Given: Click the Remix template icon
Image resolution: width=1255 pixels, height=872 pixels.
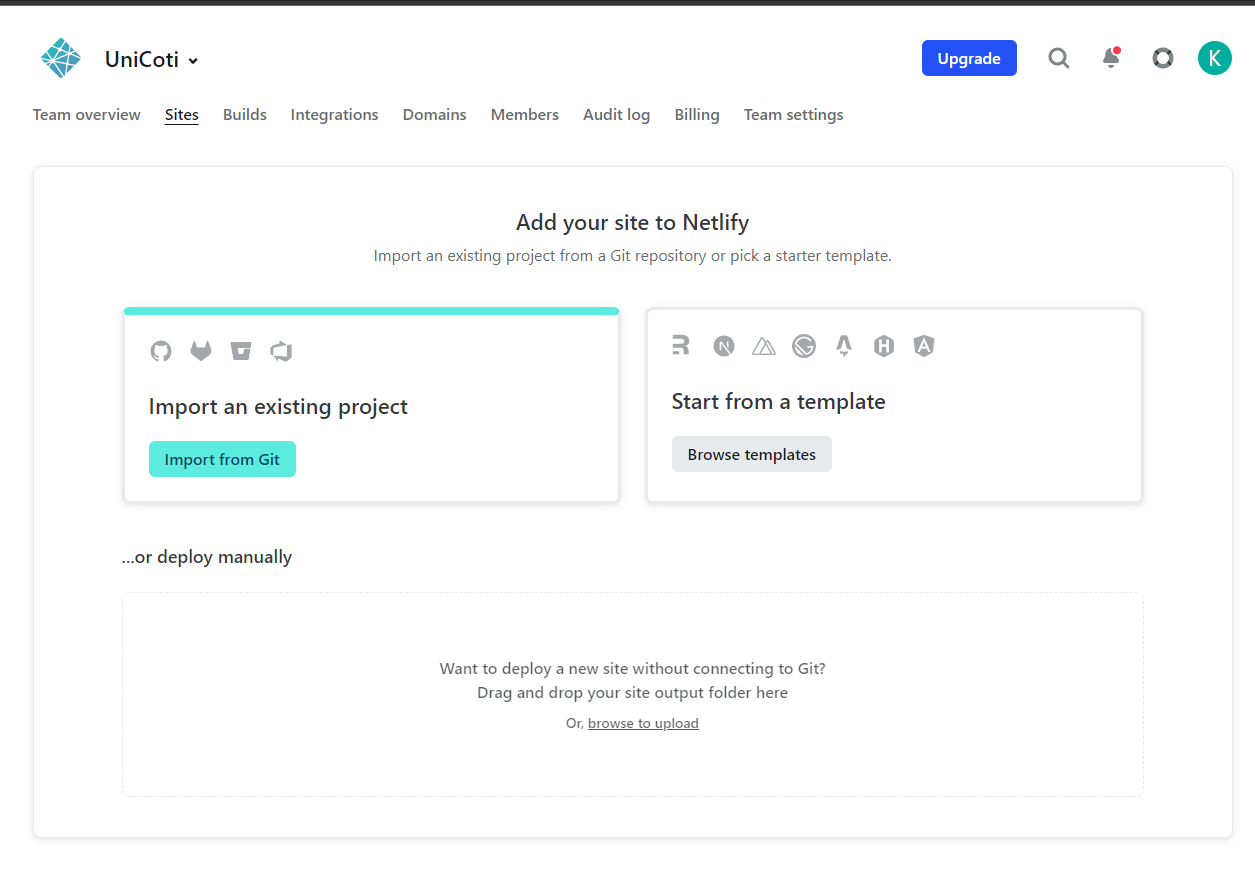Looking at the screenshot, I should [681, 346].
